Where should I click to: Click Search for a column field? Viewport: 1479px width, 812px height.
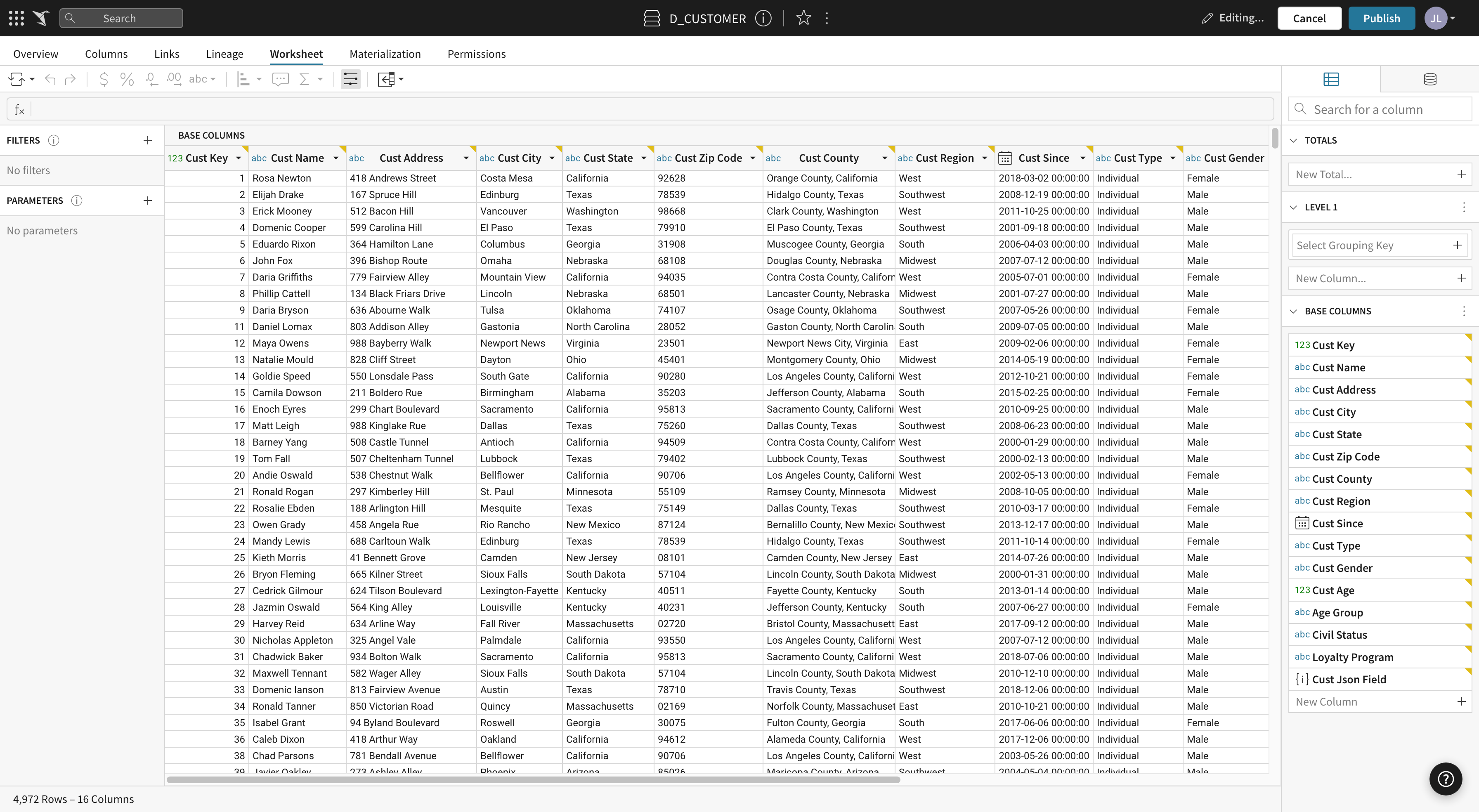(1380, 109)
